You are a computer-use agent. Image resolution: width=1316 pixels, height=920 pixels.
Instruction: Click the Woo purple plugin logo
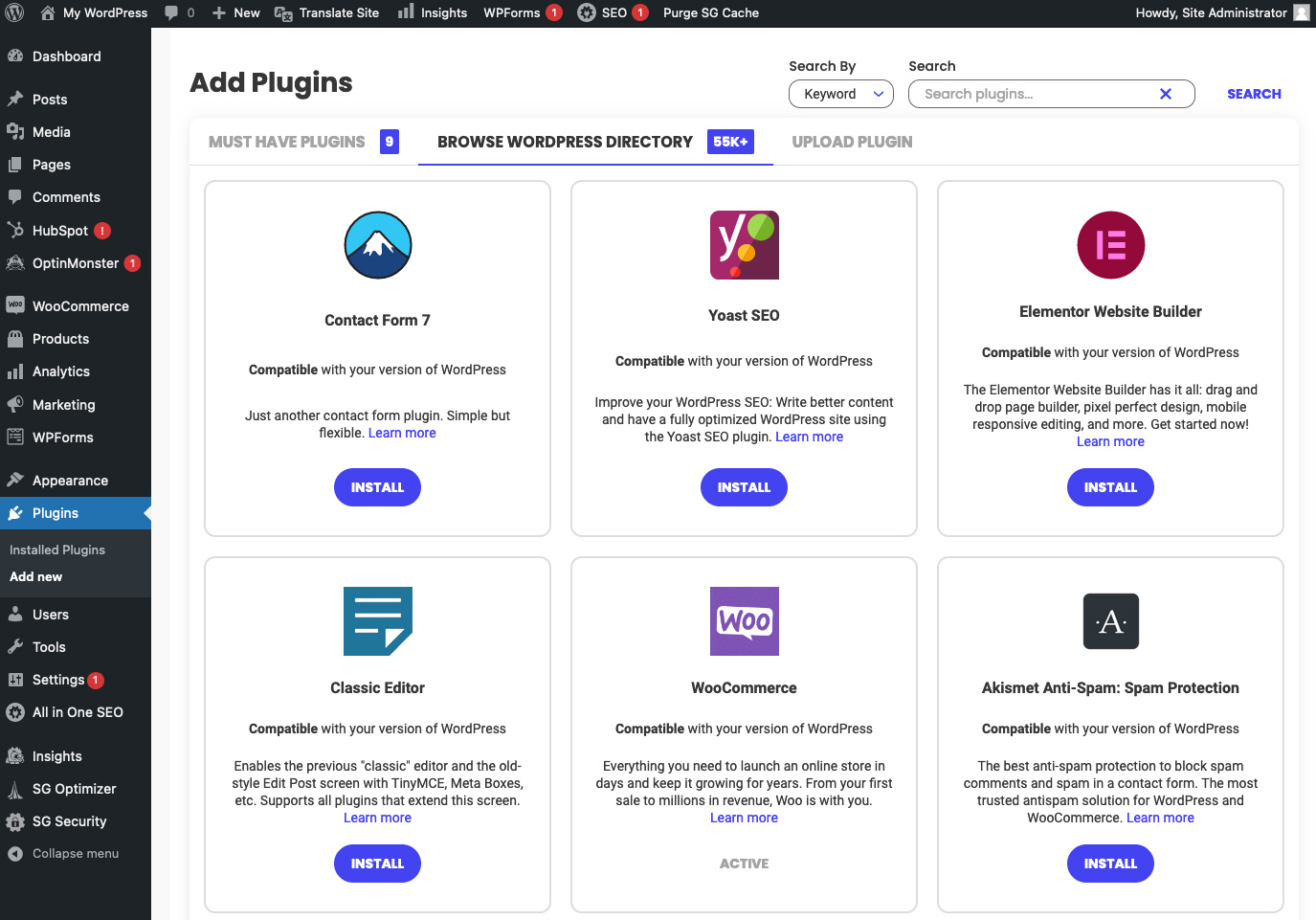point(745,621)
